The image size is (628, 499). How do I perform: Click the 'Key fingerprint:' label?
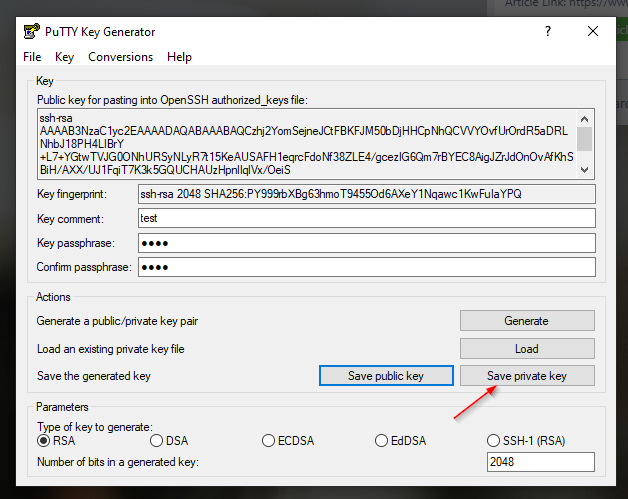(x=72, y=194)
